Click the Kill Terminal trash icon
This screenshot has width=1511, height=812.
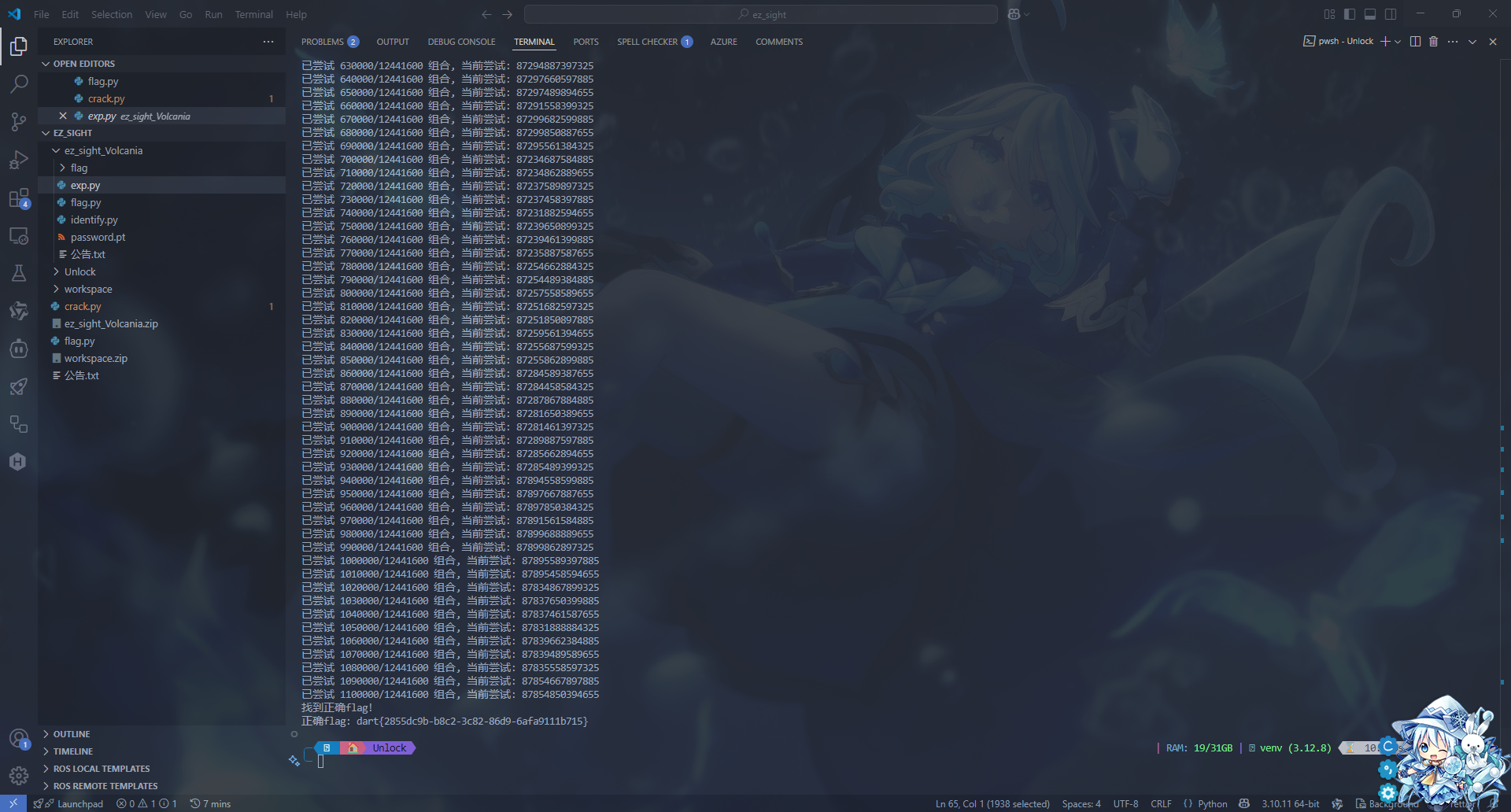point(1433,42)
